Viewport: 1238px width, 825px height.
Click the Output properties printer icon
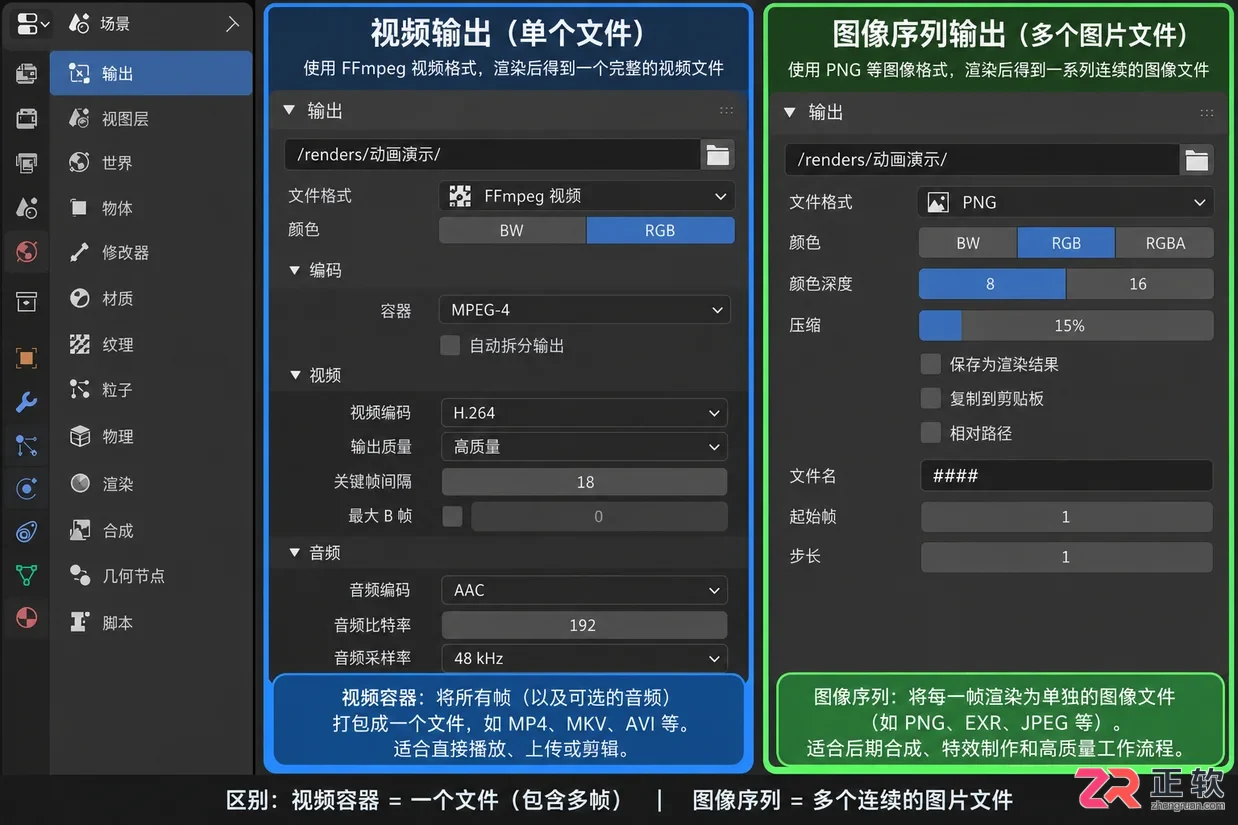[26, 118]
